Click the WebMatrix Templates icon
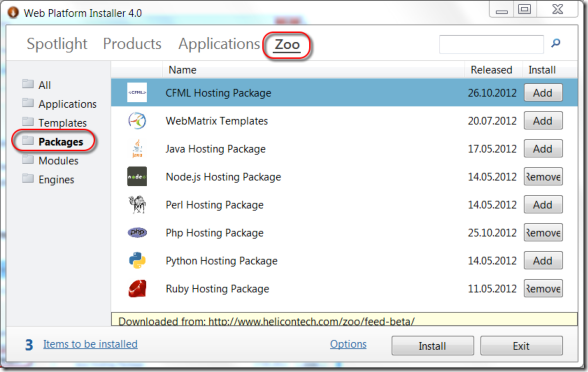This screenshot has height=372, width=588. [x=137, y=121]
